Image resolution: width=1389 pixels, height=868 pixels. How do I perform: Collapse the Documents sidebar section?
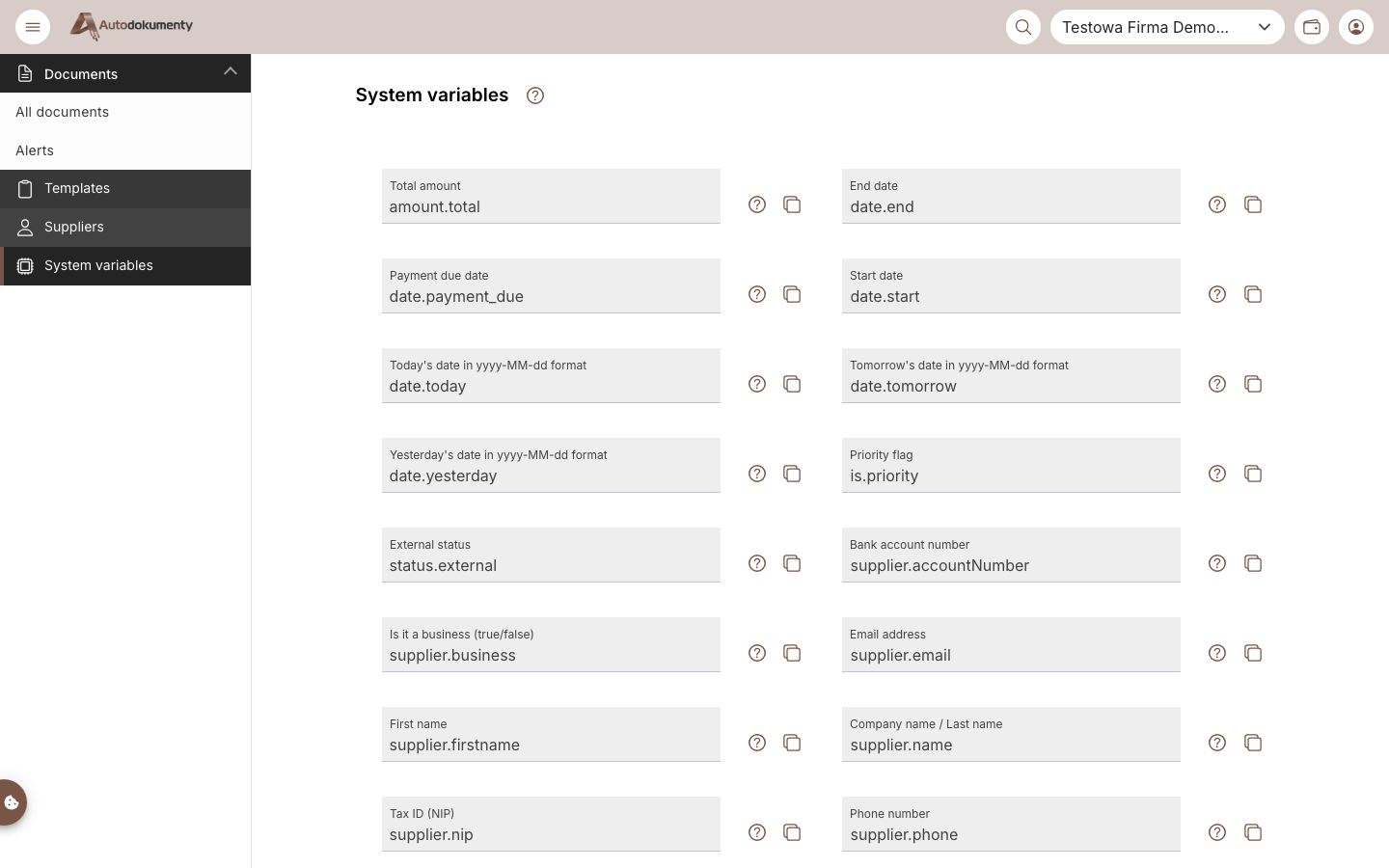[x=125, y=73]
